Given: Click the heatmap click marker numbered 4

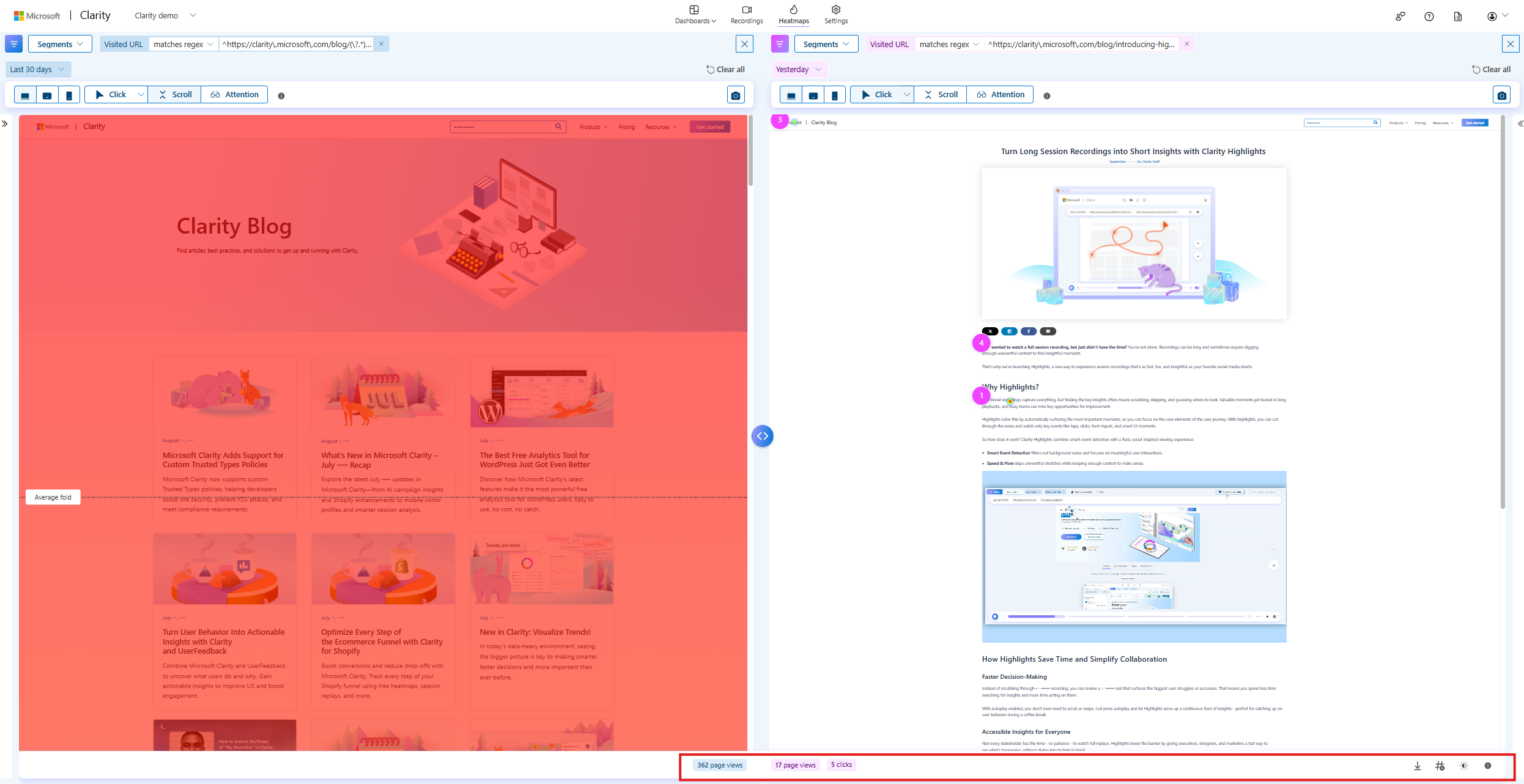Looking at the screenshot, I should 982,343.
